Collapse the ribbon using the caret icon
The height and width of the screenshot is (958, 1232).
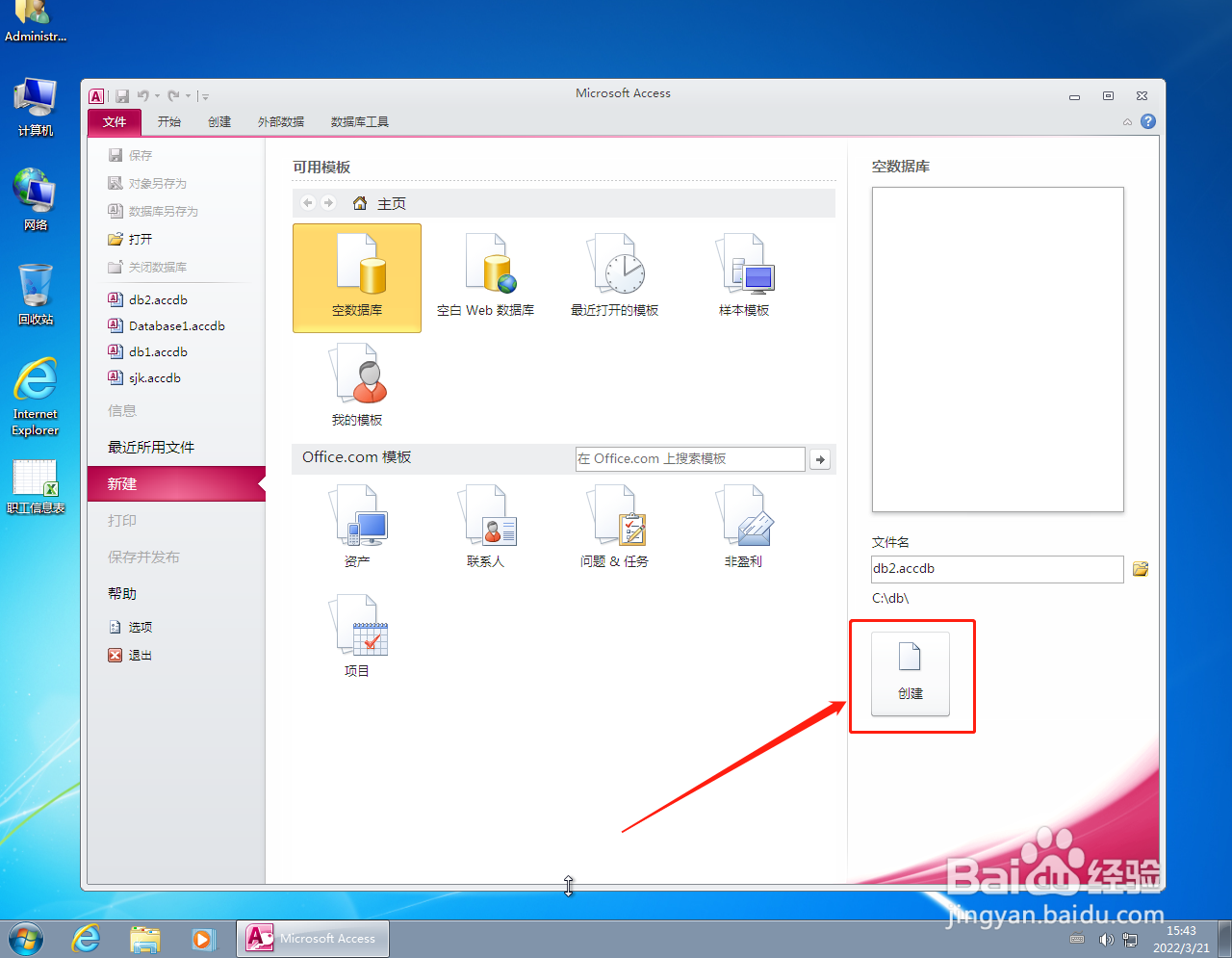1127,122
